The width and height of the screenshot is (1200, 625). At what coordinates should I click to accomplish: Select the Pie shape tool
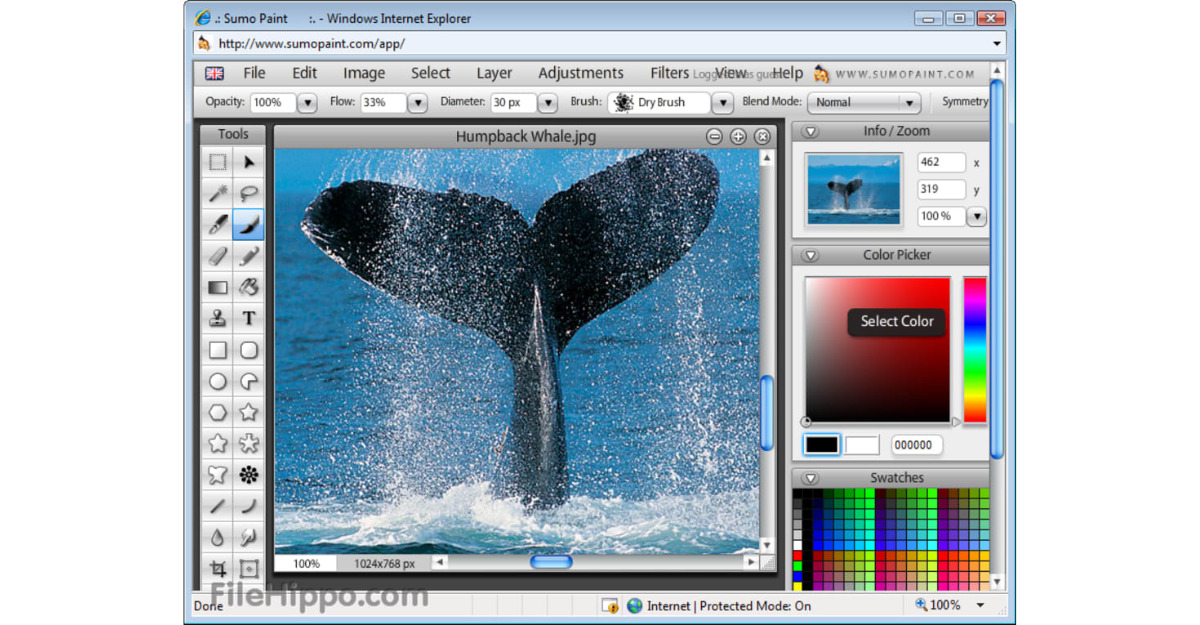coord(249,381)
